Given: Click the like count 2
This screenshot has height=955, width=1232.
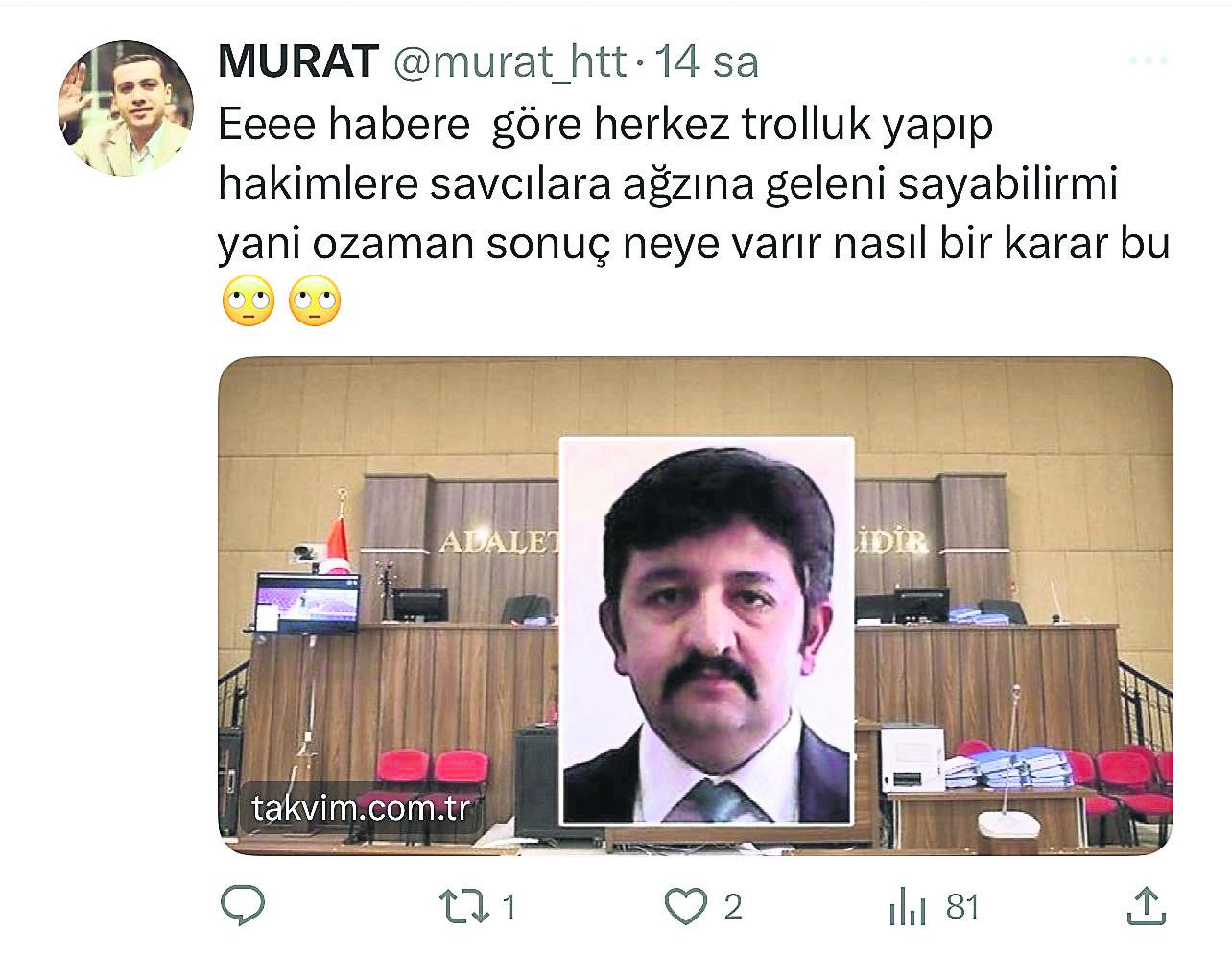Looking at the screenshot, I should click(733, 907).
